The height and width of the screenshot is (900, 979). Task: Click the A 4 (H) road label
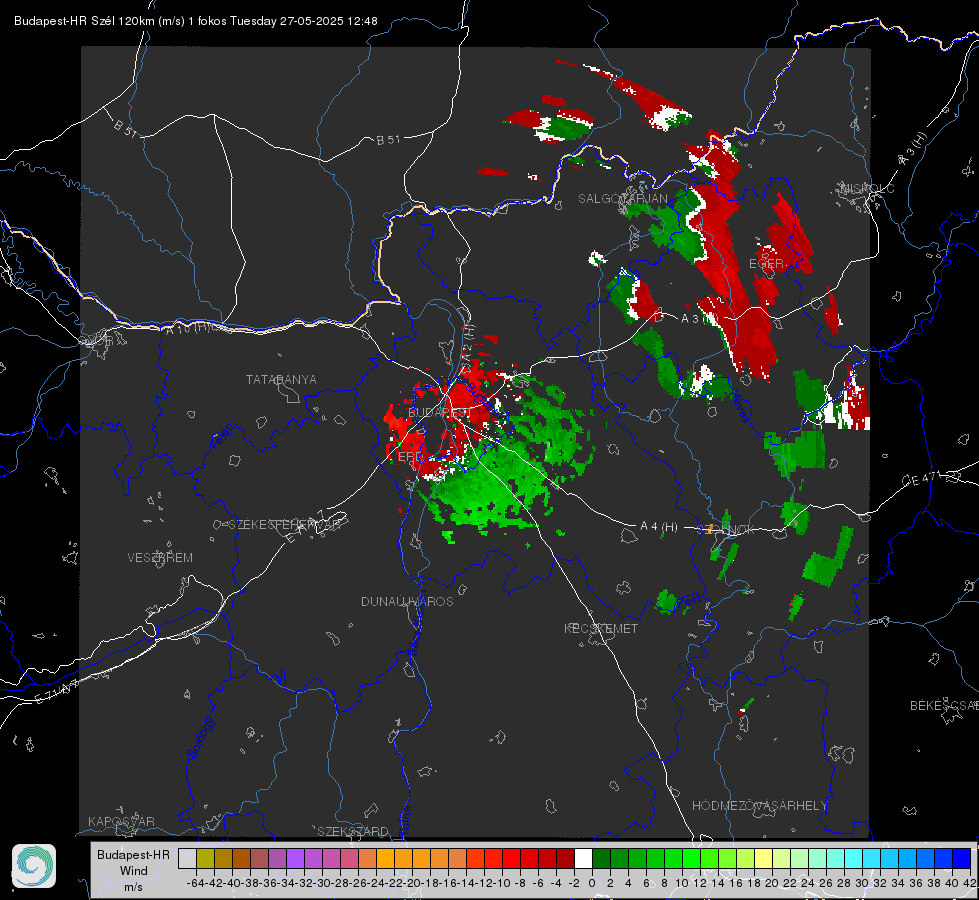[659, 527]
